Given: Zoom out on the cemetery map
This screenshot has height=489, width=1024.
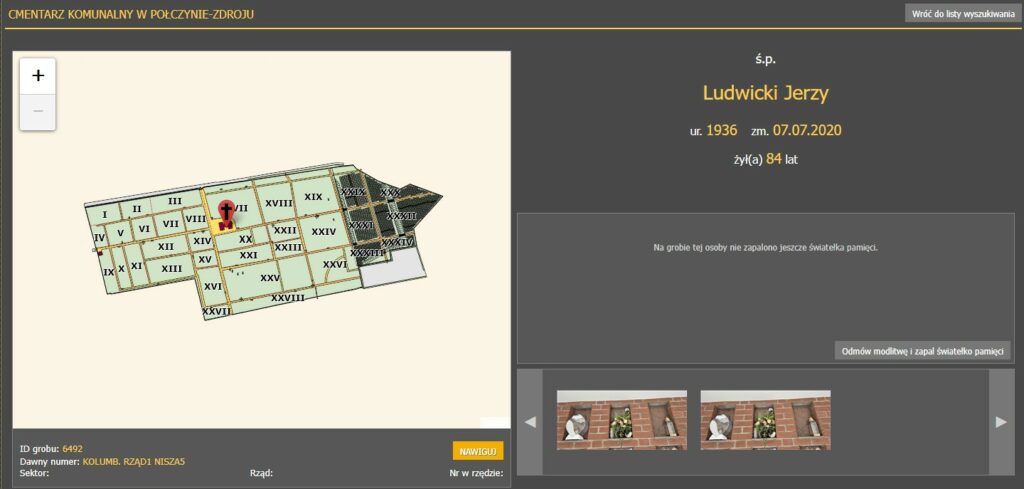Looking at the screenshot, I should coord(38,112).
